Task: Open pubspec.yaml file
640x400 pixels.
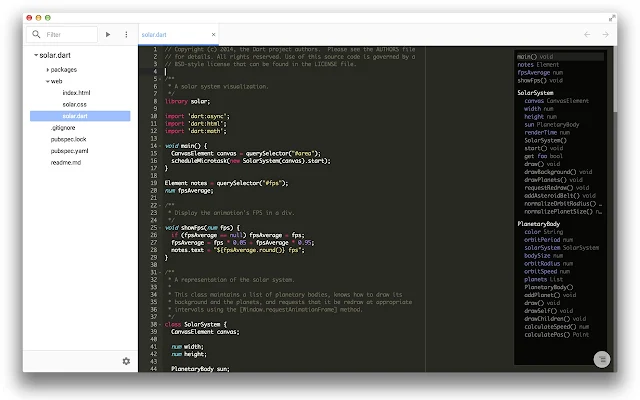Action: pyautogui.click(x=69, y=151)
